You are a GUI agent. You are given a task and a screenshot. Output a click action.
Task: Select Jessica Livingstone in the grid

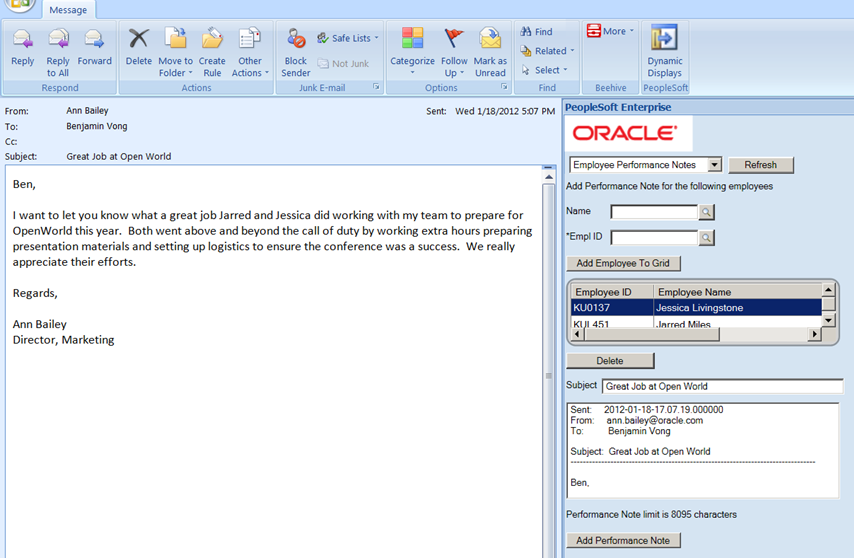[737, 307]
